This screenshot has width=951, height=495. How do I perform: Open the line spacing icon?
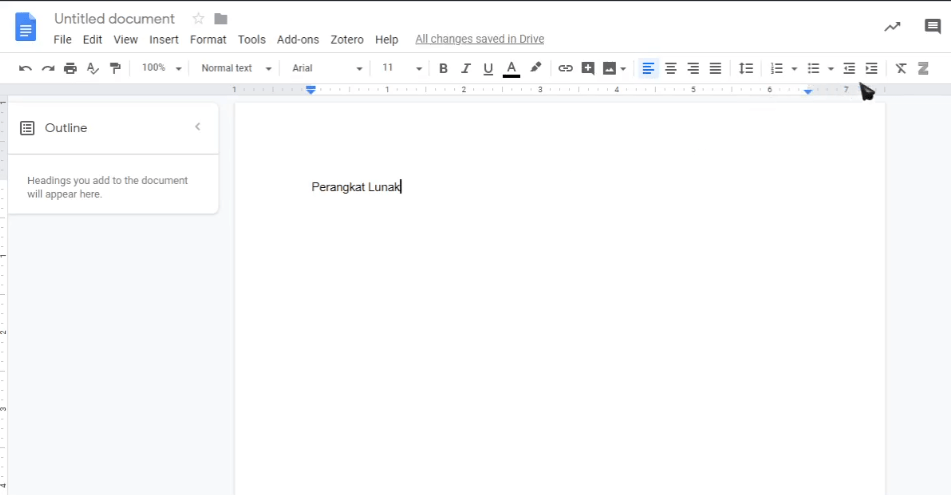(746, 68)
